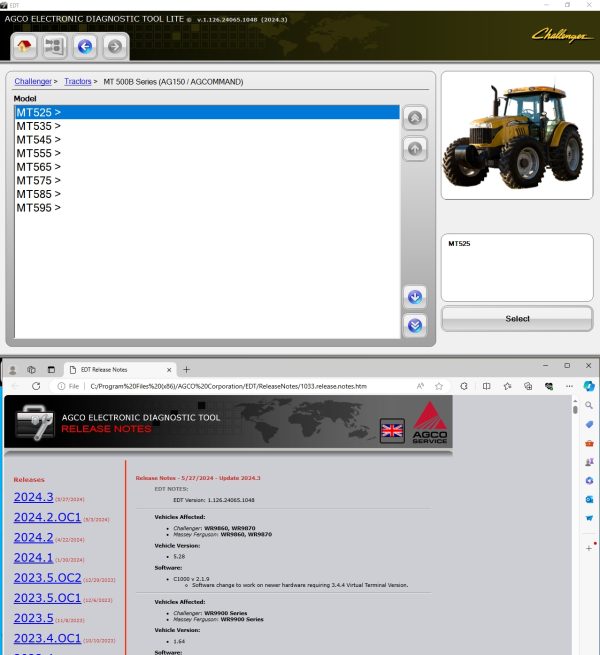
Task: Open sidebar tools briefcase icon
Action: coord(589,443)
